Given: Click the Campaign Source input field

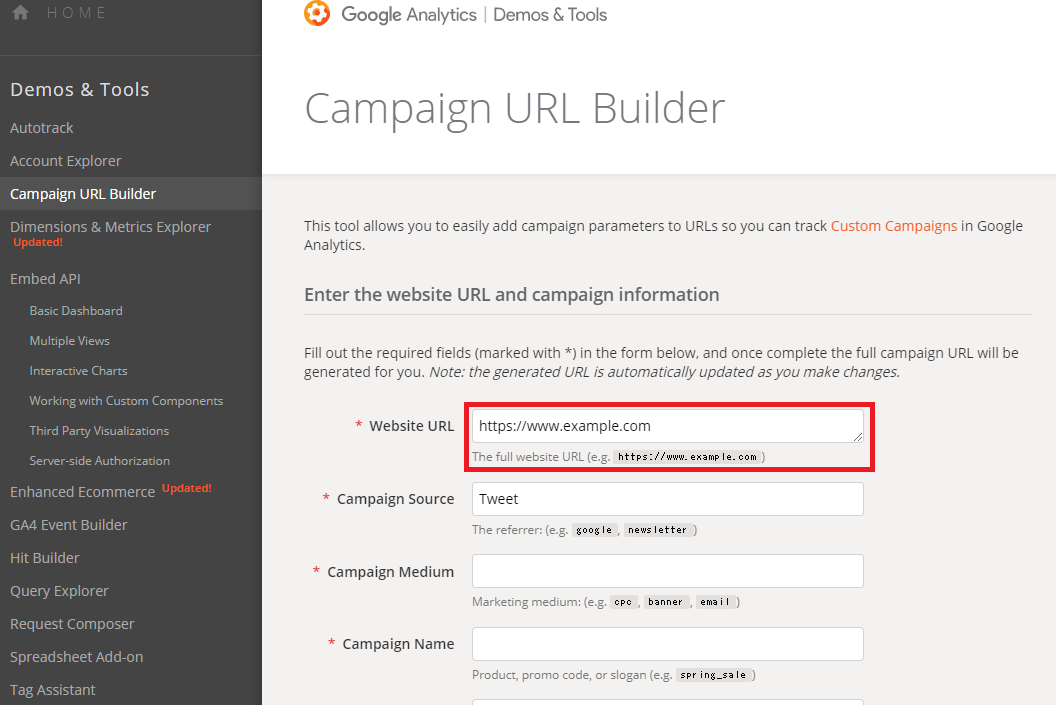Looking at the screenshot, I should click(x=667, y=499).
